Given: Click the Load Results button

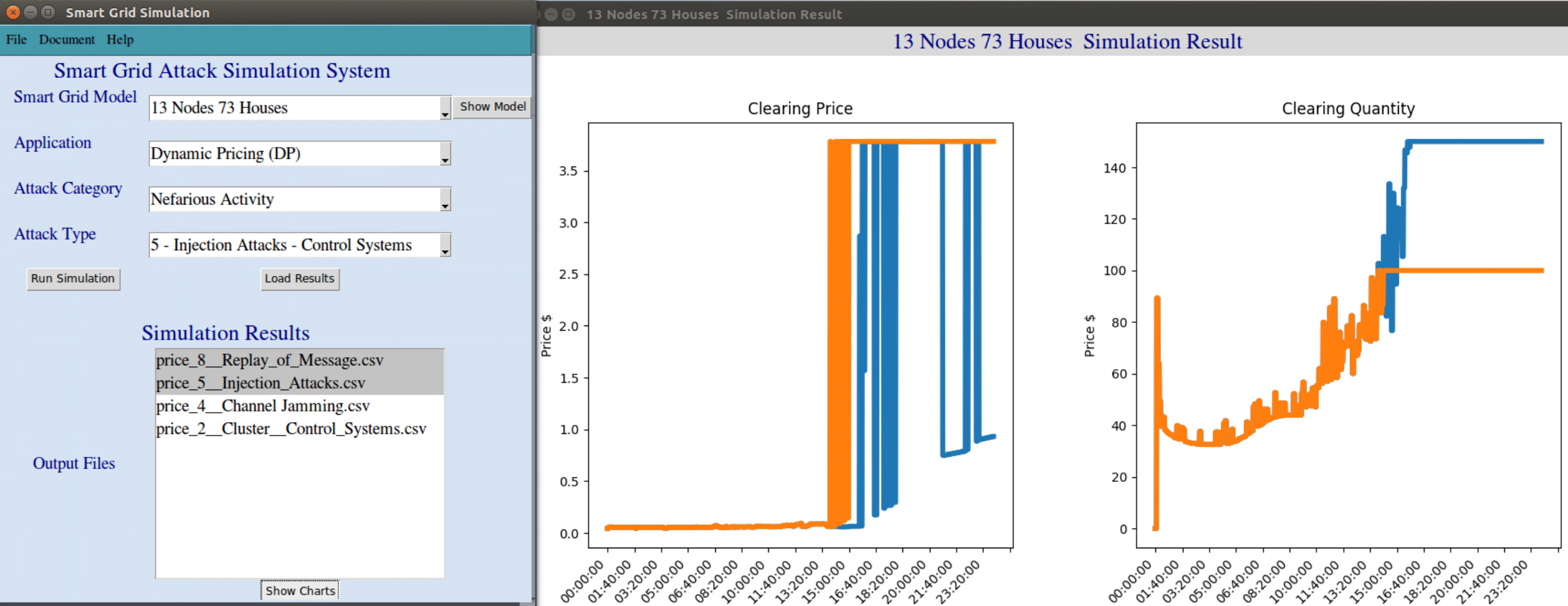Looking at the screenshot, I should click(299, 279).
